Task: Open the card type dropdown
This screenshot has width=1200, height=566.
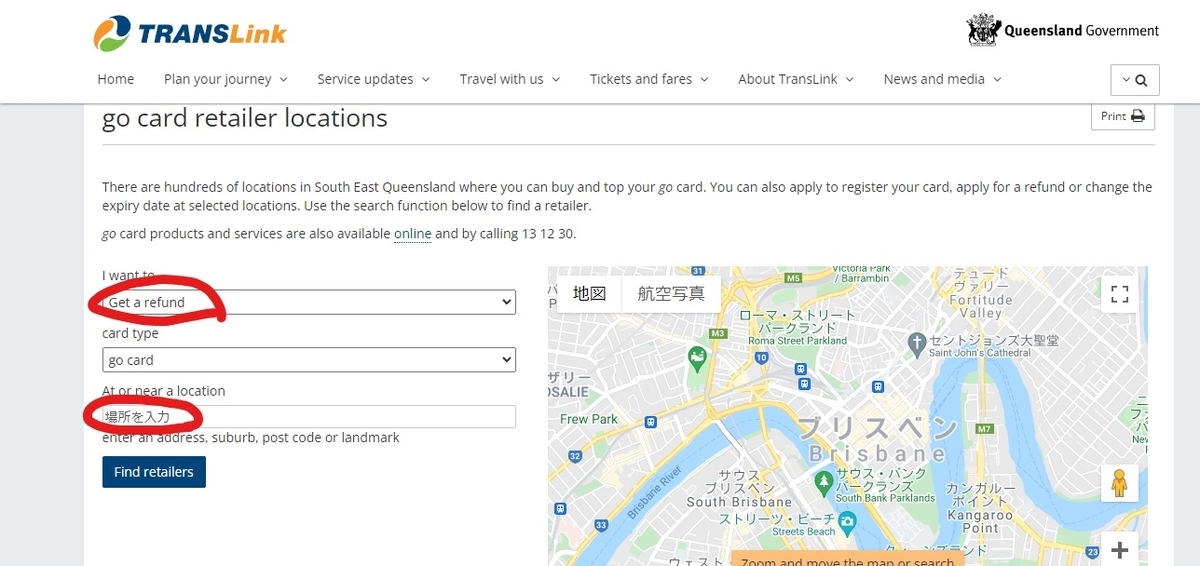Action: [309, 360]
